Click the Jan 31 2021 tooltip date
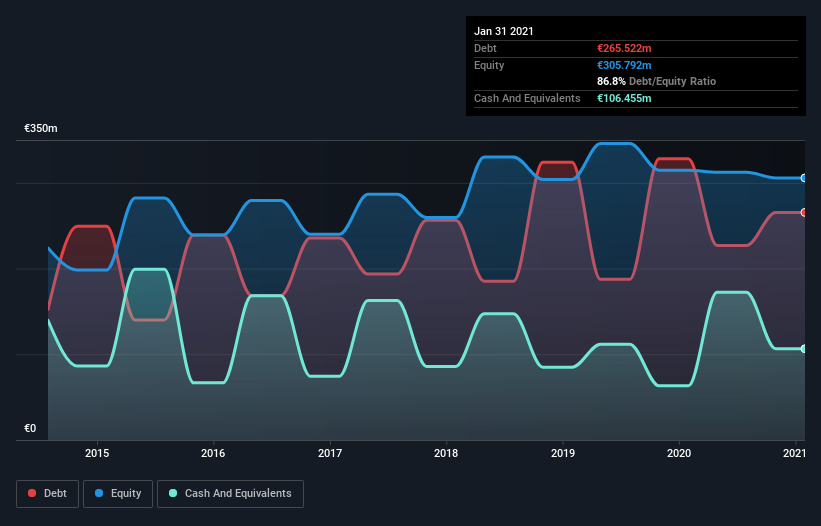This screenshot has width=821, height=526. pyautogui.click(x=504, y=31)
